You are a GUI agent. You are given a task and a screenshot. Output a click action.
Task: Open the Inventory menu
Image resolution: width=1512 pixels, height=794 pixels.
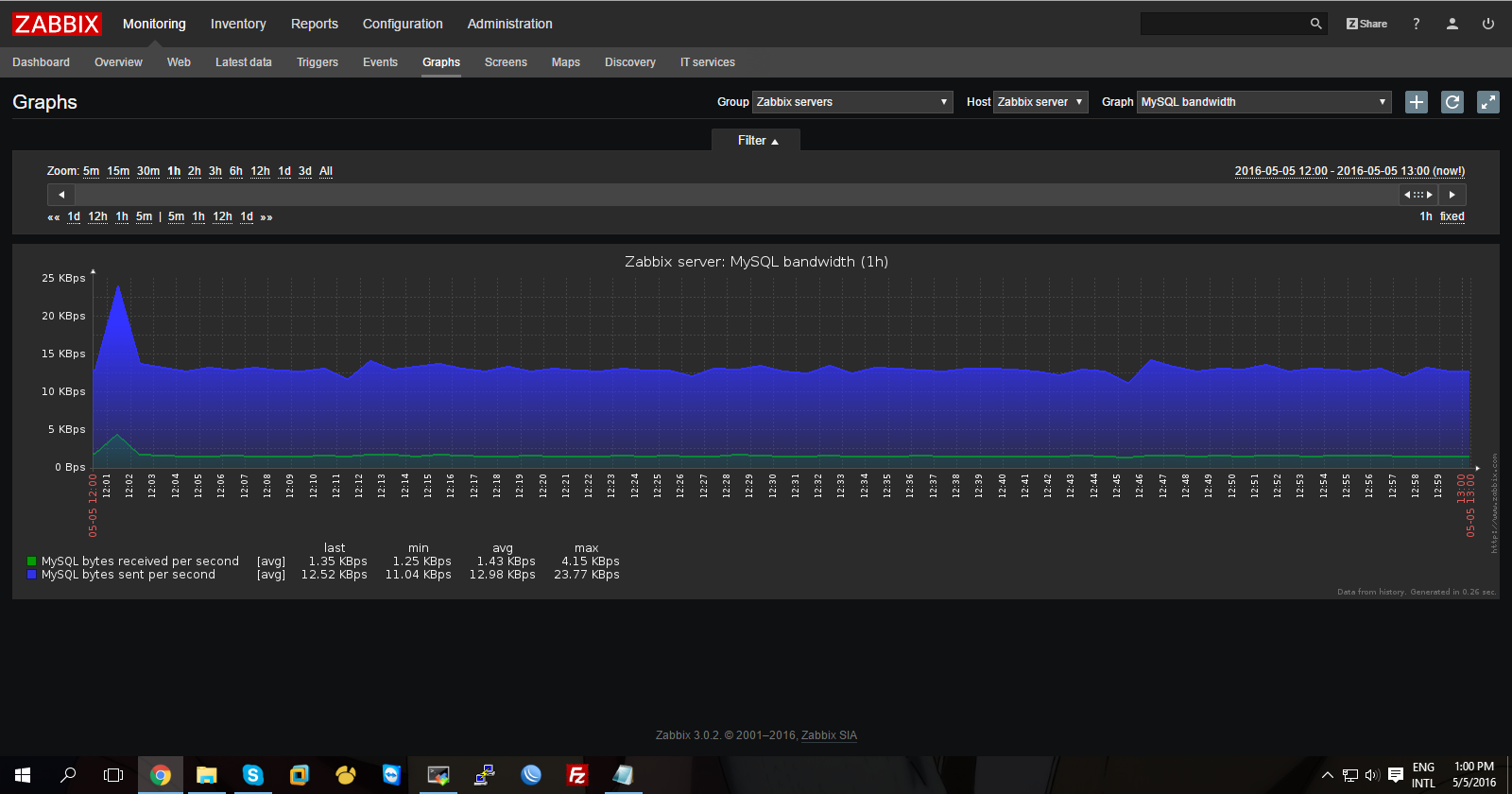(238, 24)
